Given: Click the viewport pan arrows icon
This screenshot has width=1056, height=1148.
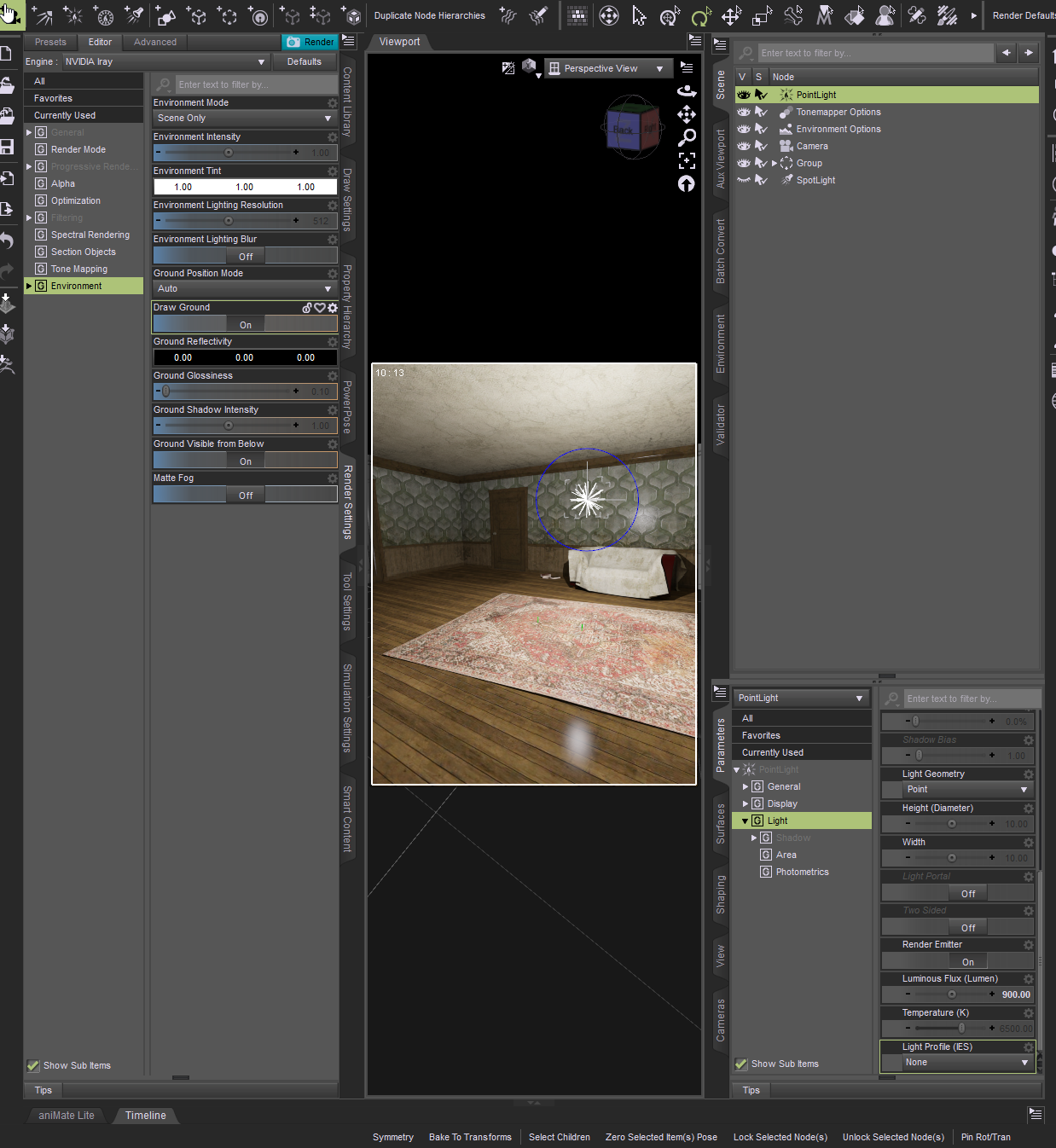Looking at the screenshot, I should (687, 114).
